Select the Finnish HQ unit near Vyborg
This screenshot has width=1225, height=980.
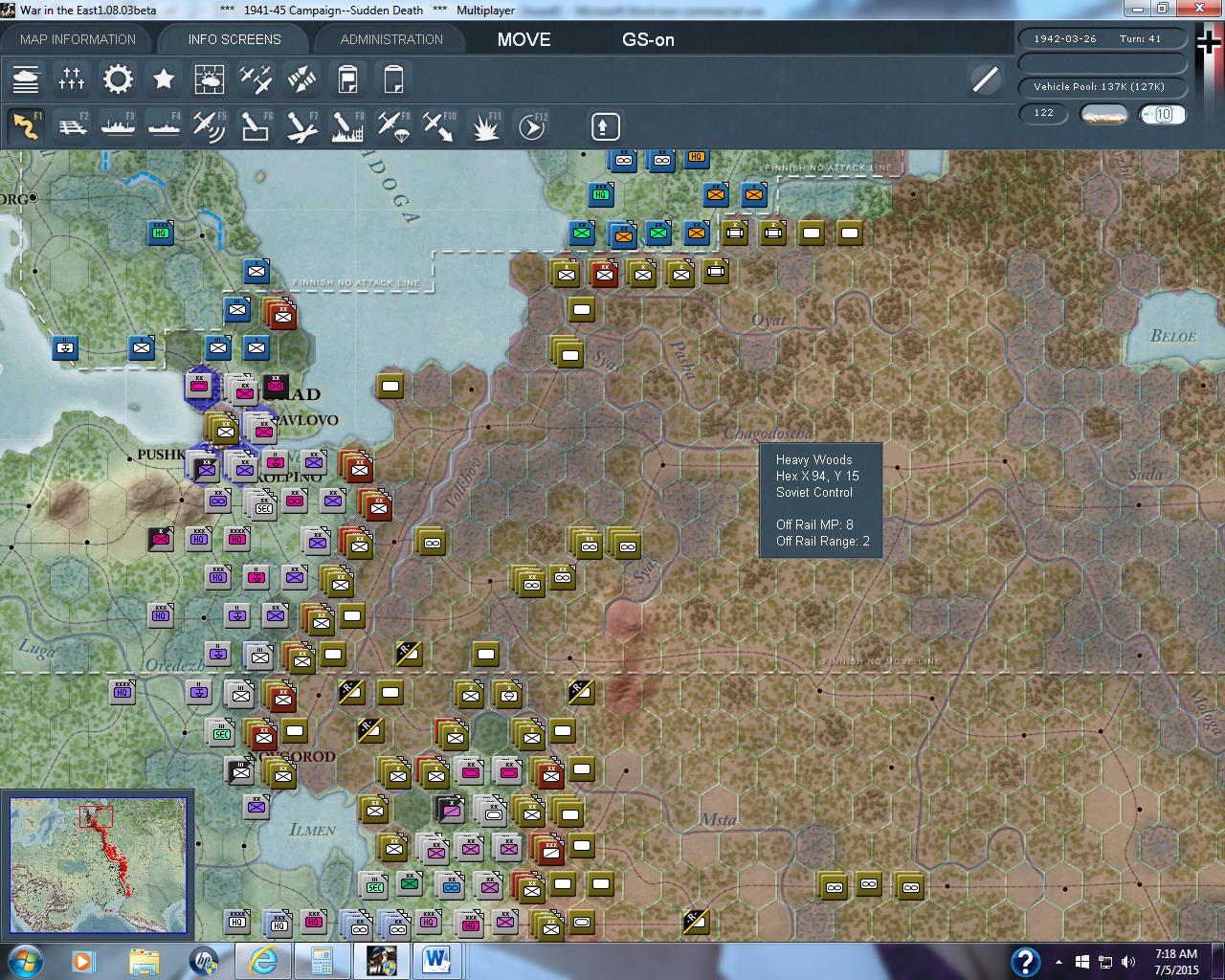(x=161, y=233)
